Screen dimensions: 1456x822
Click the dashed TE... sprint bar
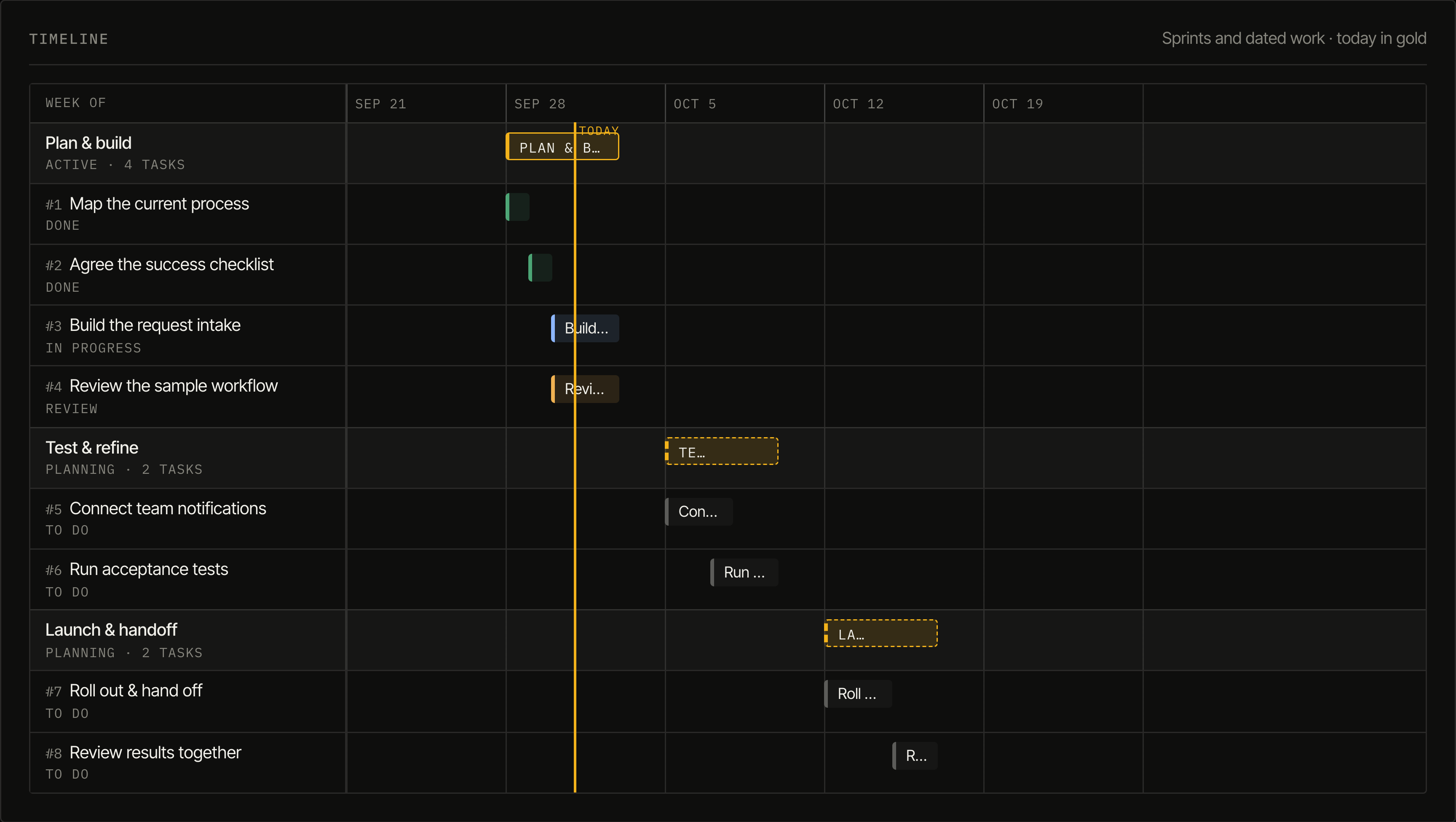(722, 451)
